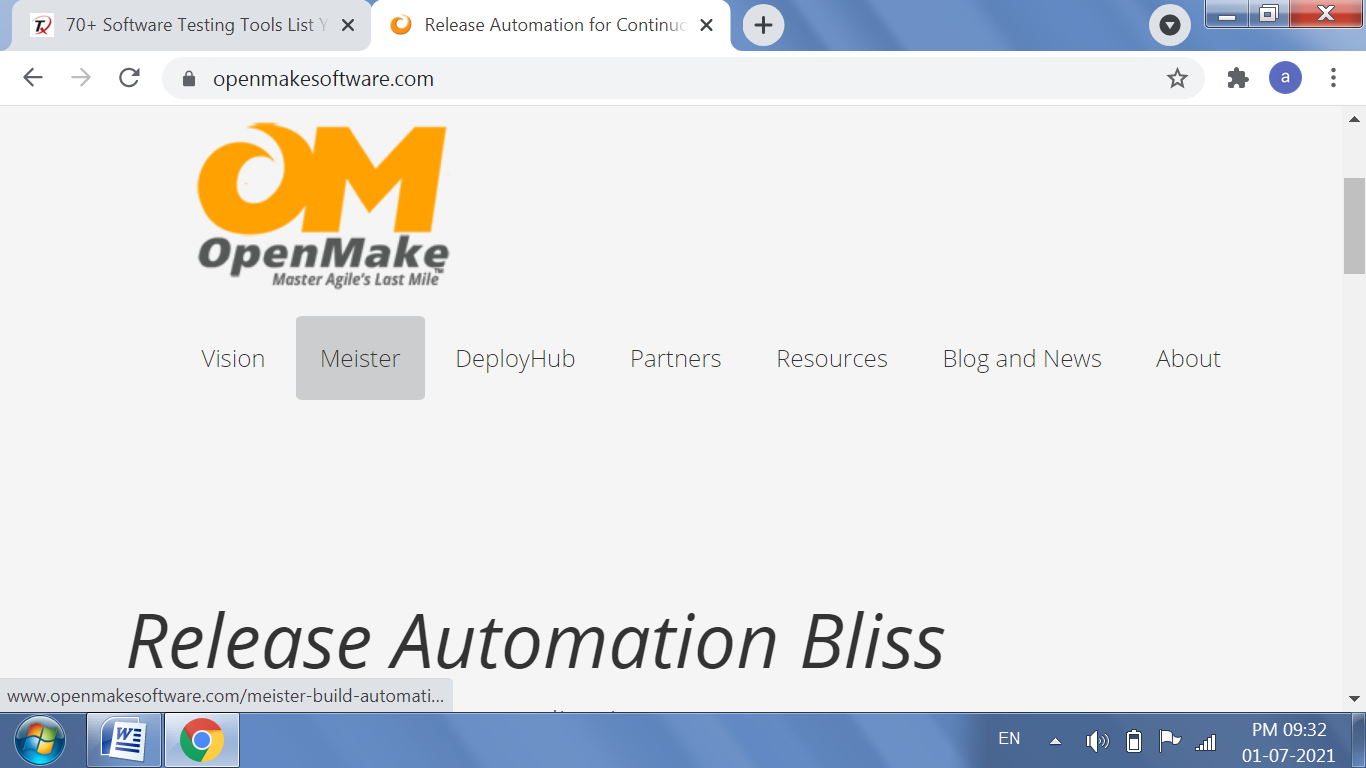Check the battery power icon

(x=1133, y=741)
